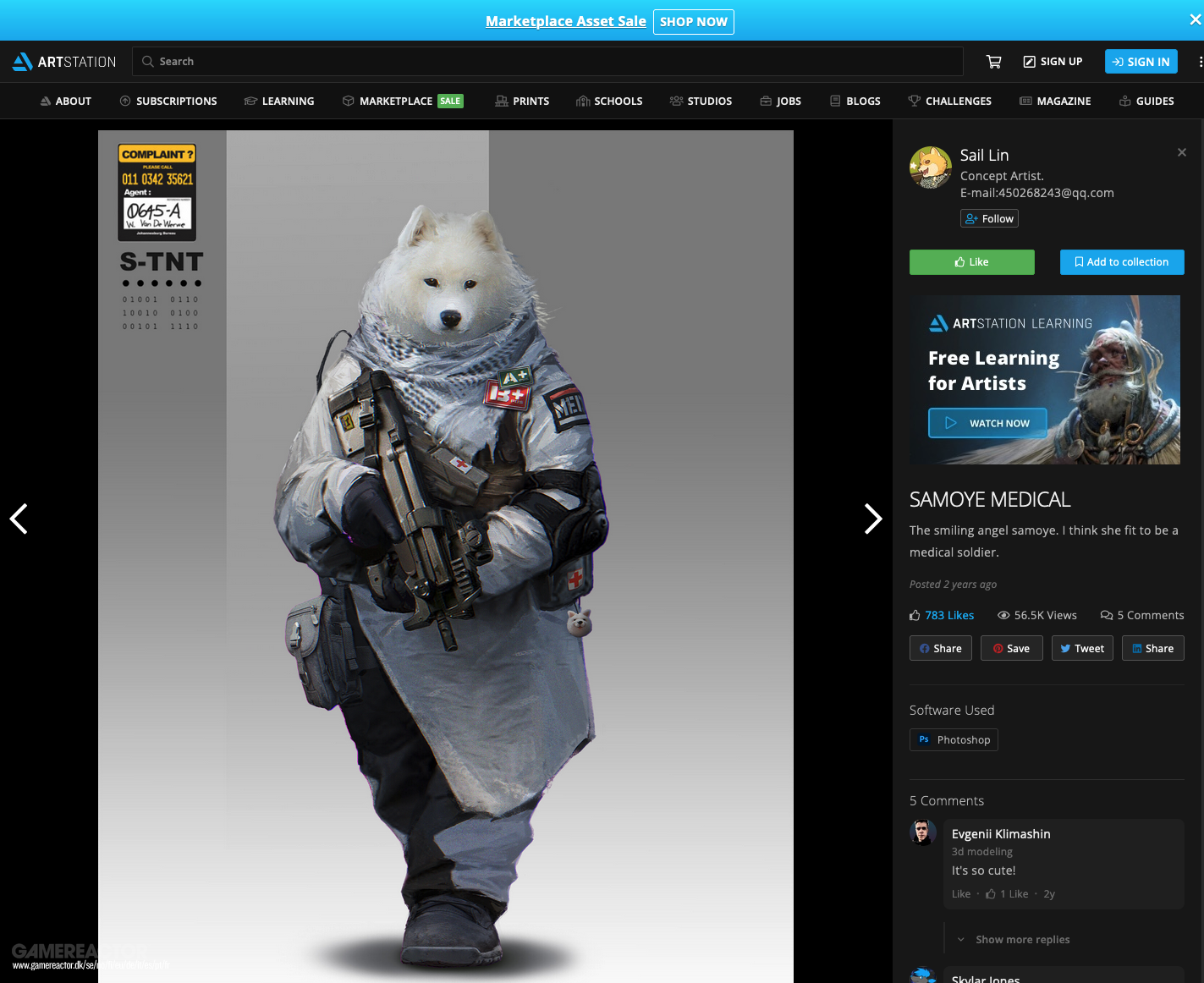Open the overflow kebab menu beside Sign In
The height and width of the screenshot is (983, 1204).
tap(1199, 61)
